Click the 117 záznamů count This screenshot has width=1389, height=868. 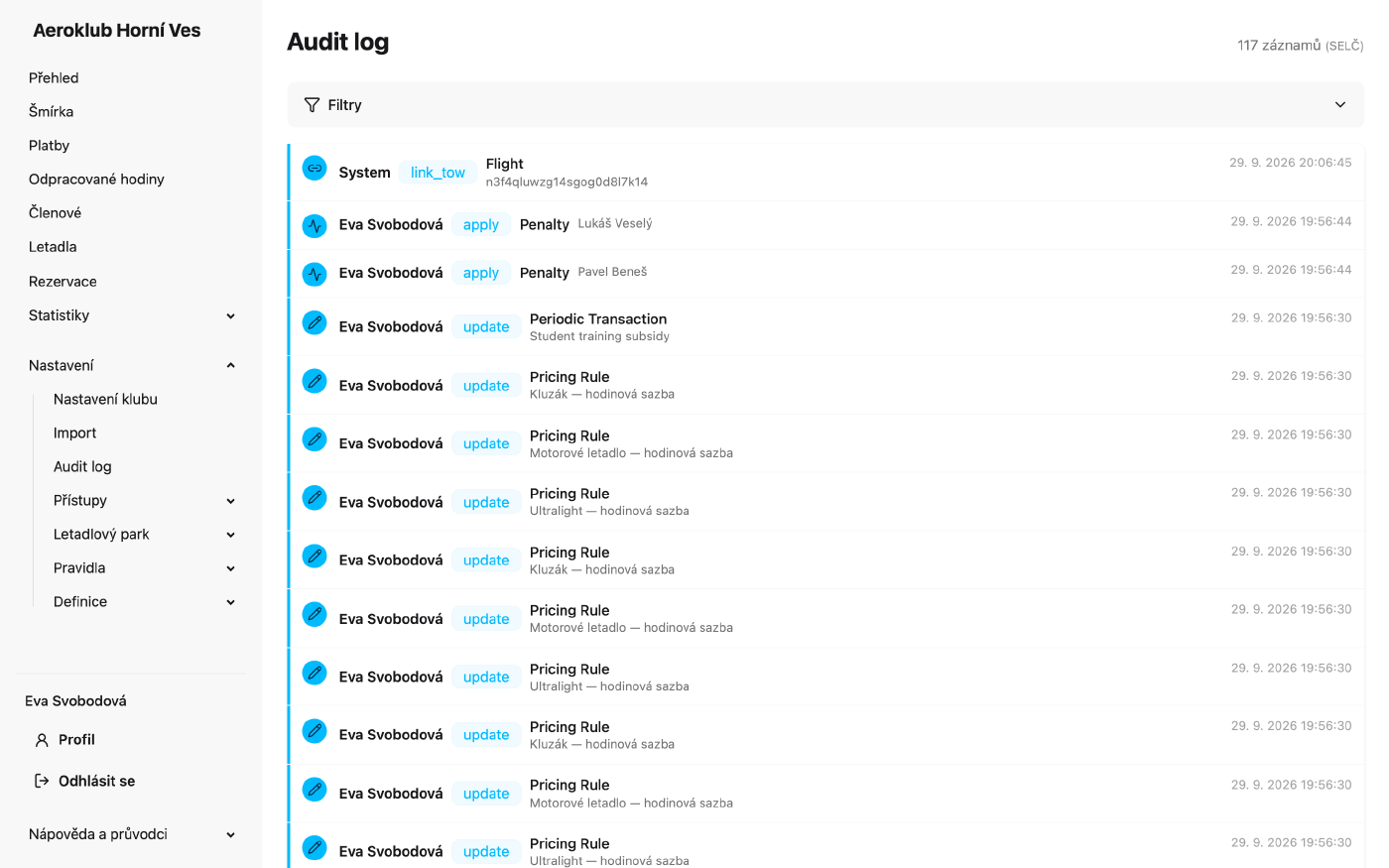1279,46
